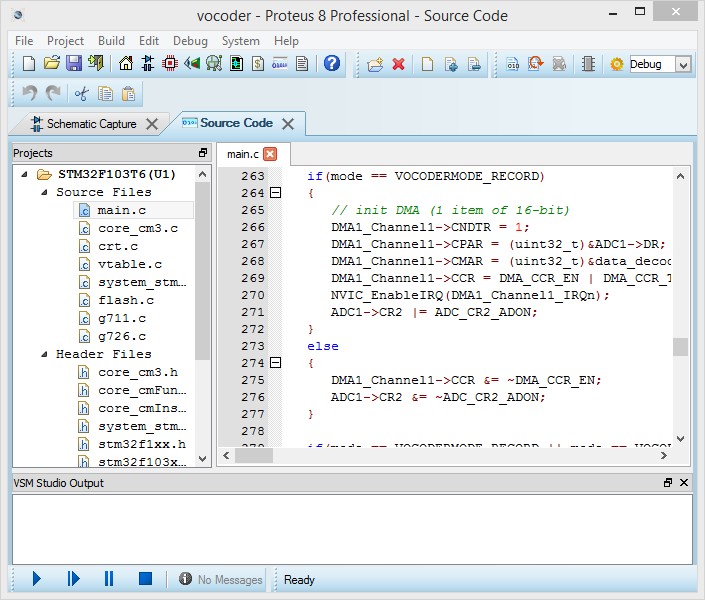Screen dimensions: 705x600
Task: Go to the Home page icon
Action: click(x=126, y=63)
